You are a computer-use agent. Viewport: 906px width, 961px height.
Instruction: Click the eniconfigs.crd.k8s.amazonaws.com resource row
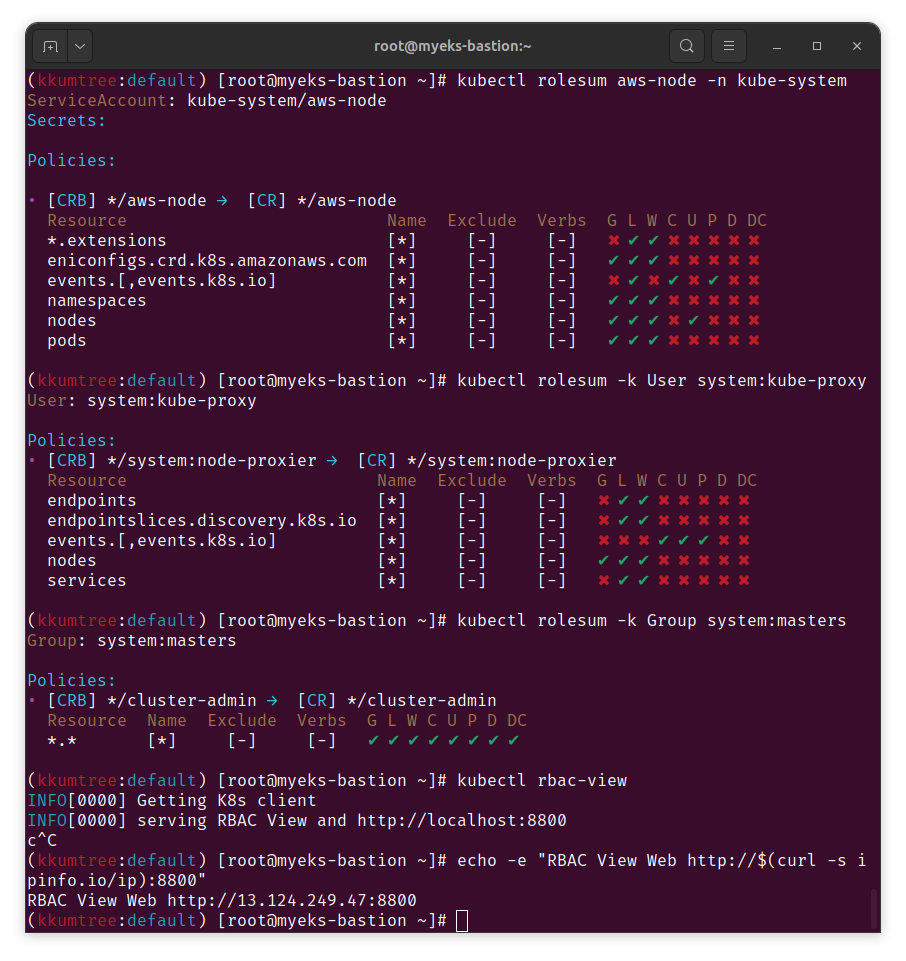[x=403, y=260]
